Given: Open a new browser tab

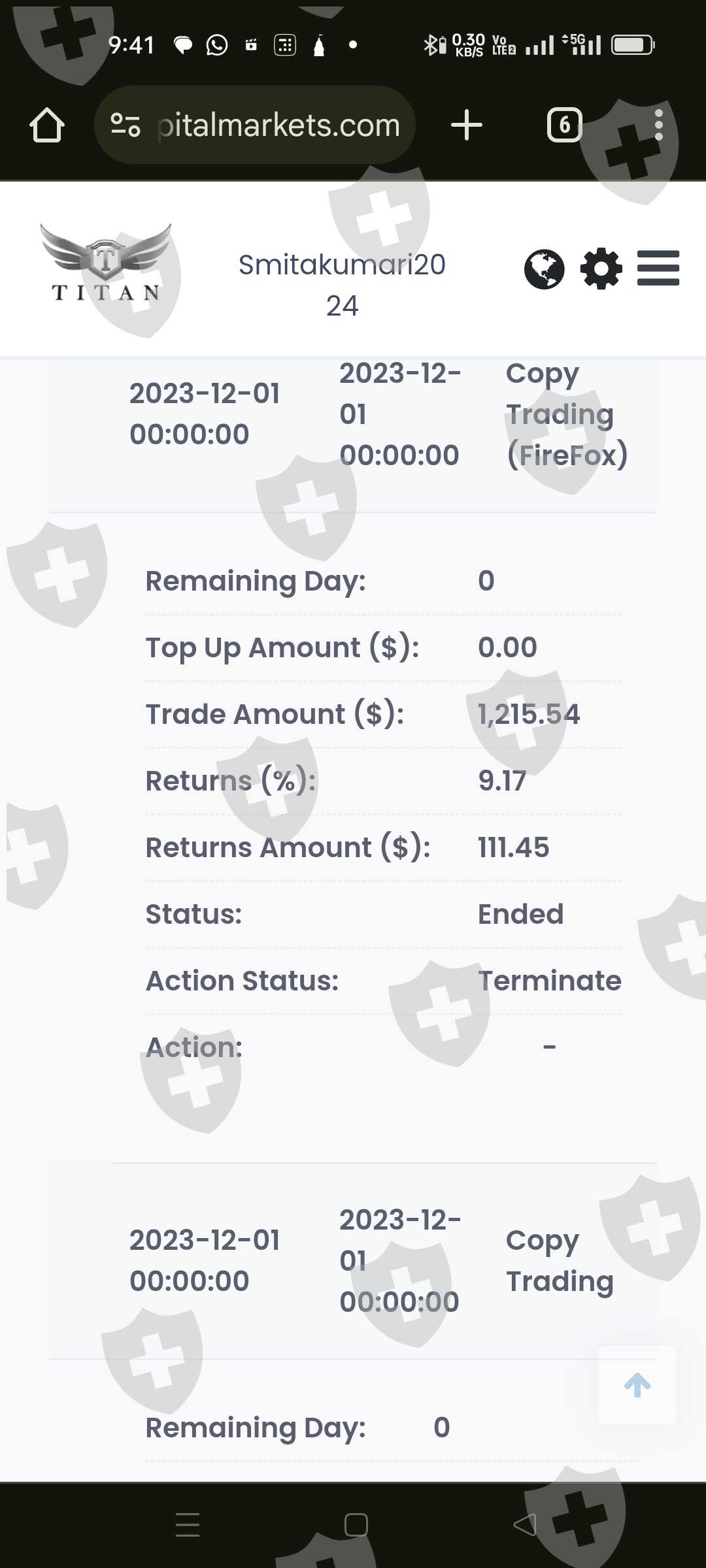Looking at the screenshot, I should (x=467, y=125).
